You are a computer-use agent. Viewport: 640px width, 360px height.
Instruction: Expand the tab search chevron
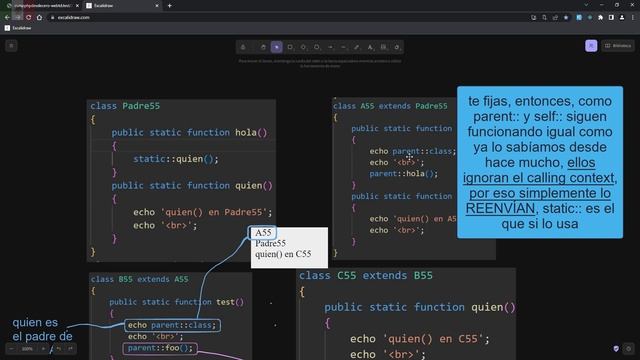tap(586, 5)
